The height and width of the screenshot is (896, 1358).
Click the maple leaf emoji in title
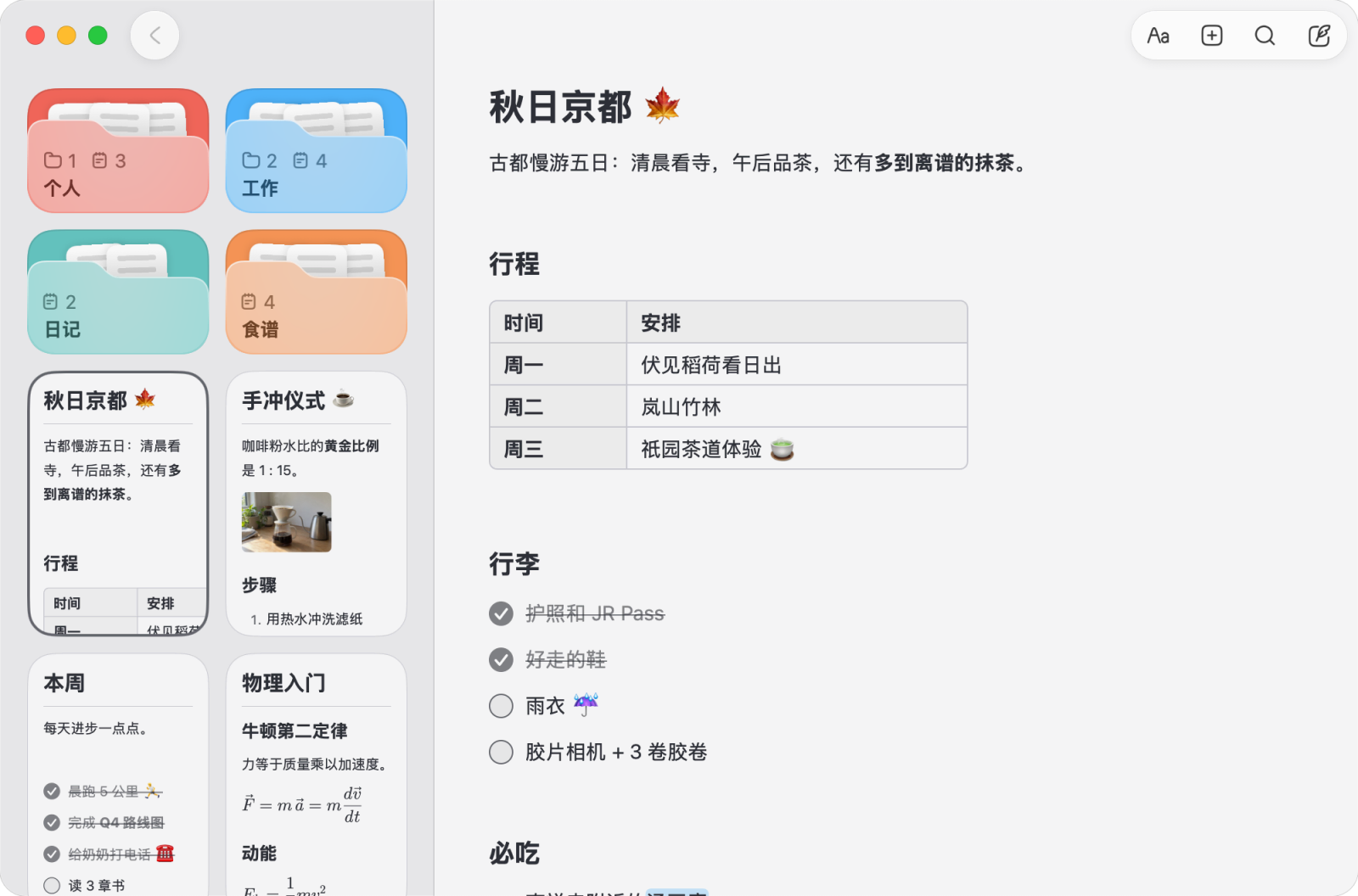click(662, 107)
